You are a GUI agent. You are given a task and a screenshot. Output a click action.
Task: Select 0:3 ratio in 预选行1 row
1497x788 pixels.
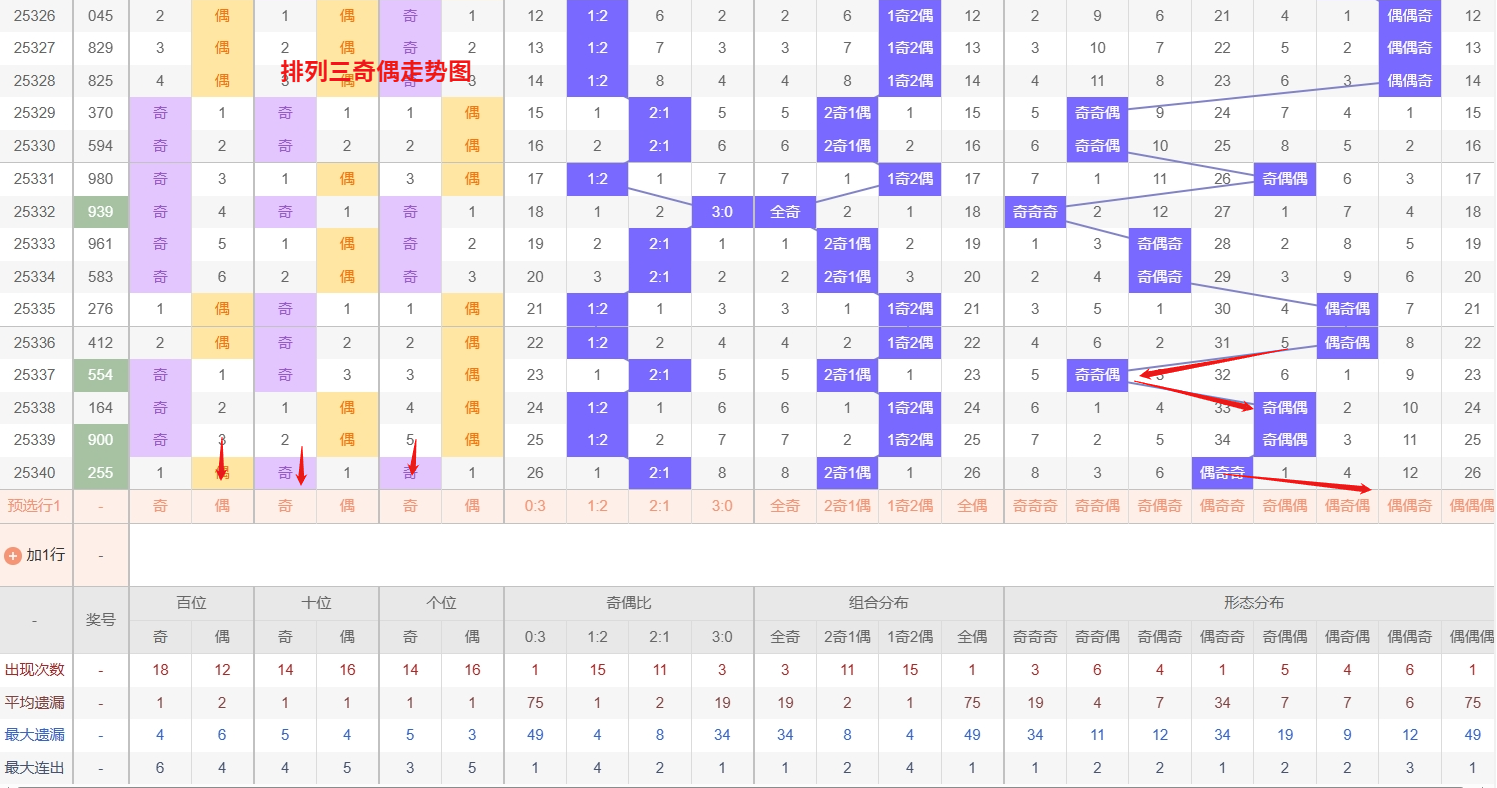(535, 506)
